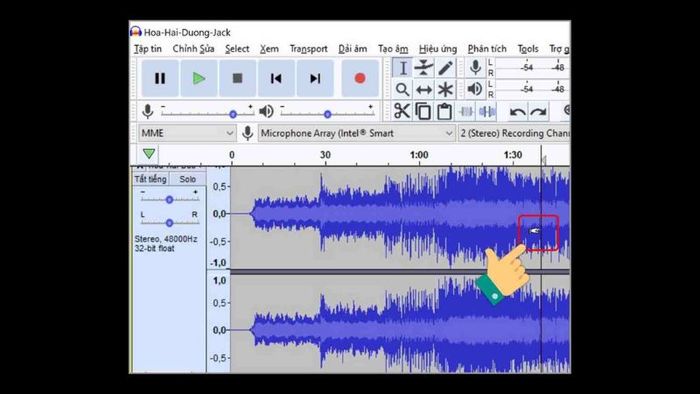Select the Envelope tool
The image size is (700, 394).
pos(423,68)
